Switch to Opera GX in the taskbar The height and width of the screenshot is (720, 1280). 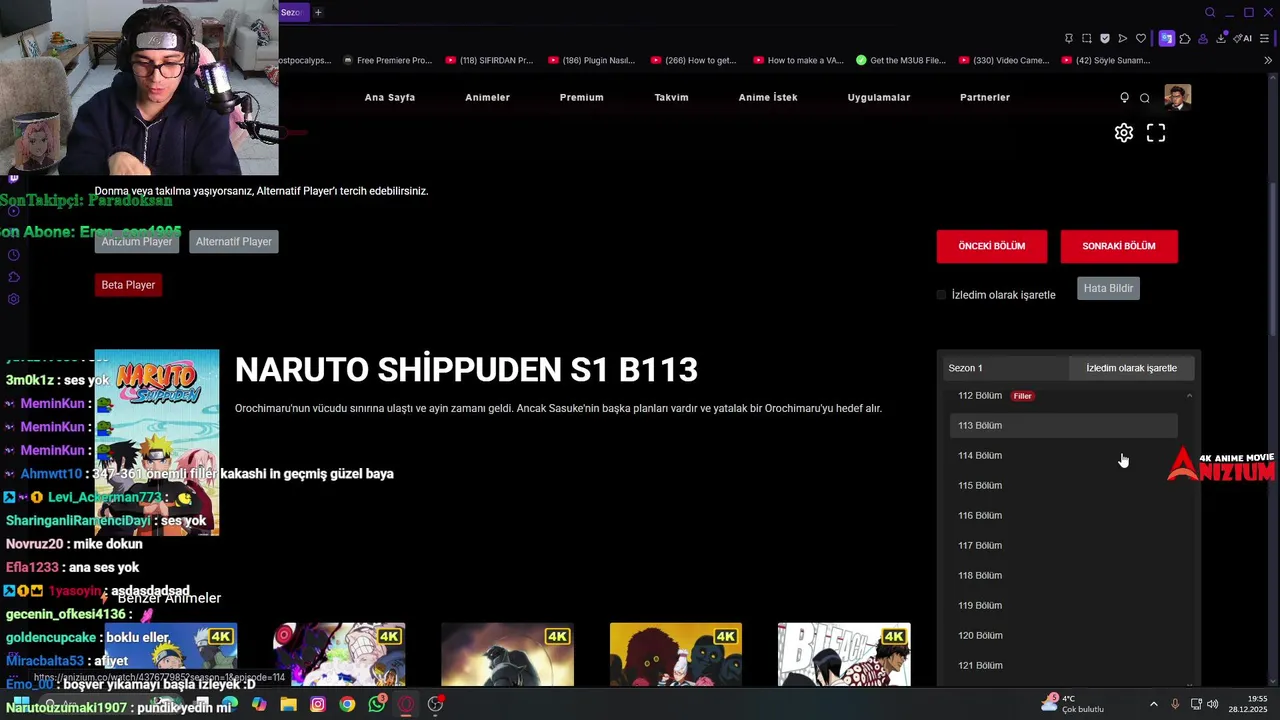[406, 704]
